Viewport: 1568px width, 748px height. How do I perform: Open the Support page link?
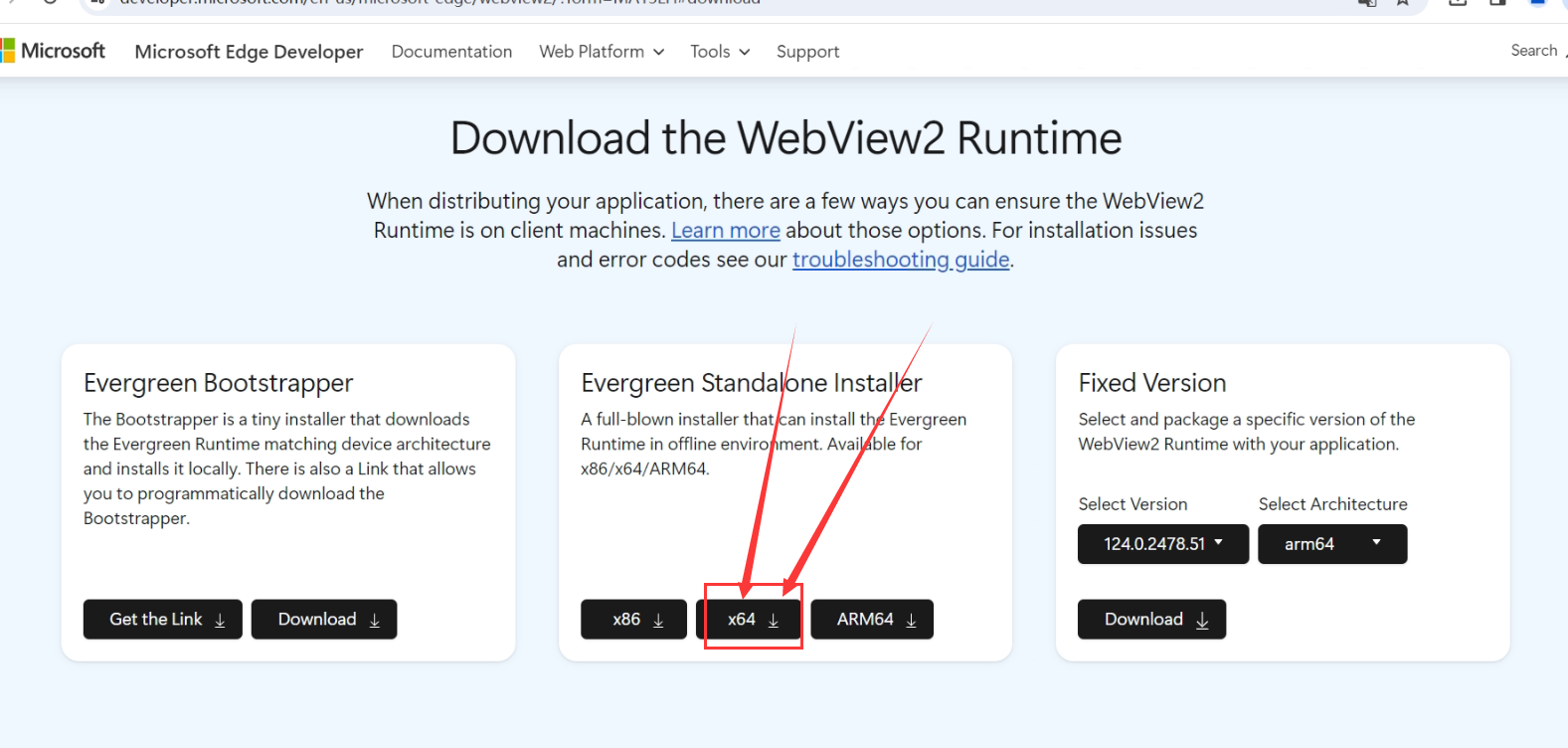pyautogui.click(x=807, y=52)
